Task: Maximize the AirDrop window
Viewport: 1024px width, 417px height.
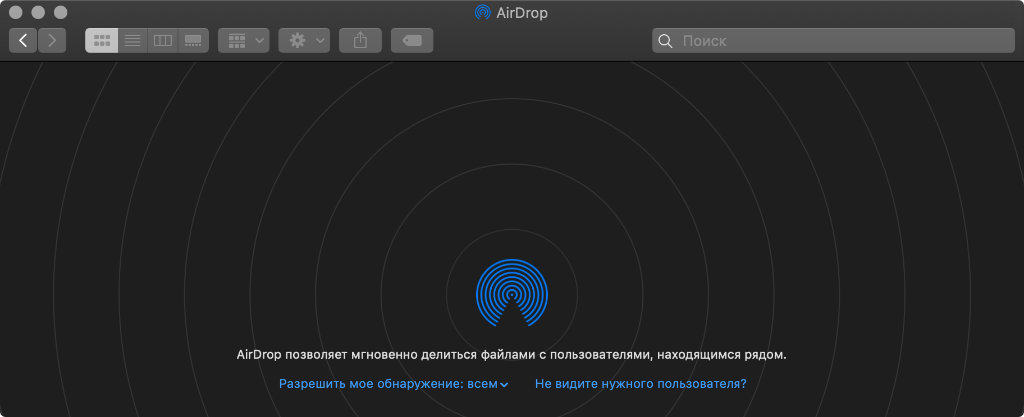Action: tap(61, 12)
